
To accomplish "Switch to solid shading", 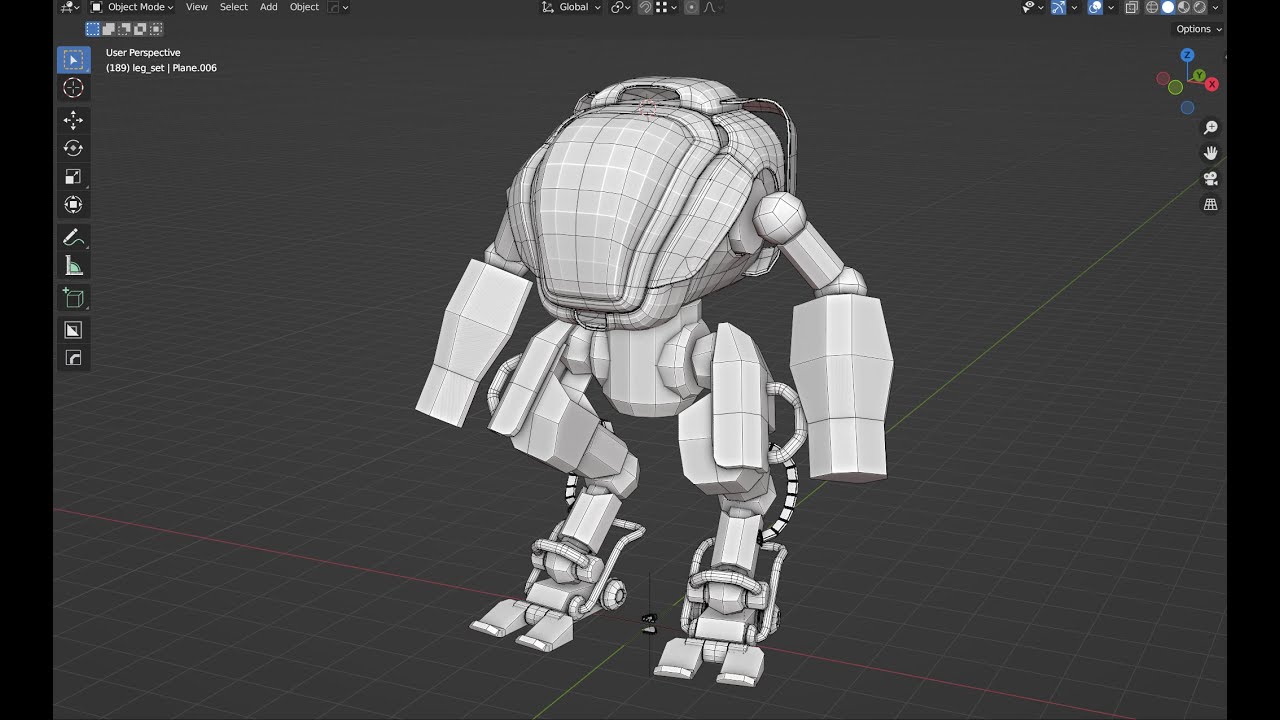I will coord(1167,7).
